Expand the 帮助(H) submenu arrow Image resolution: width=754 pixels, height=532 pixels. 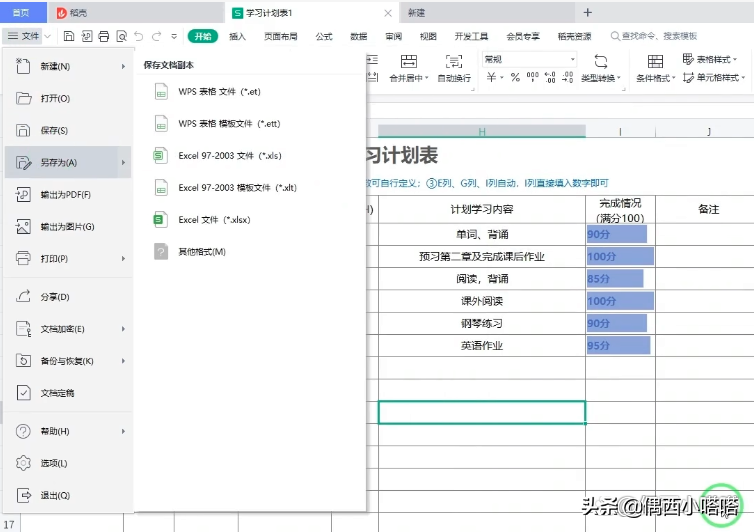(123, 431)
